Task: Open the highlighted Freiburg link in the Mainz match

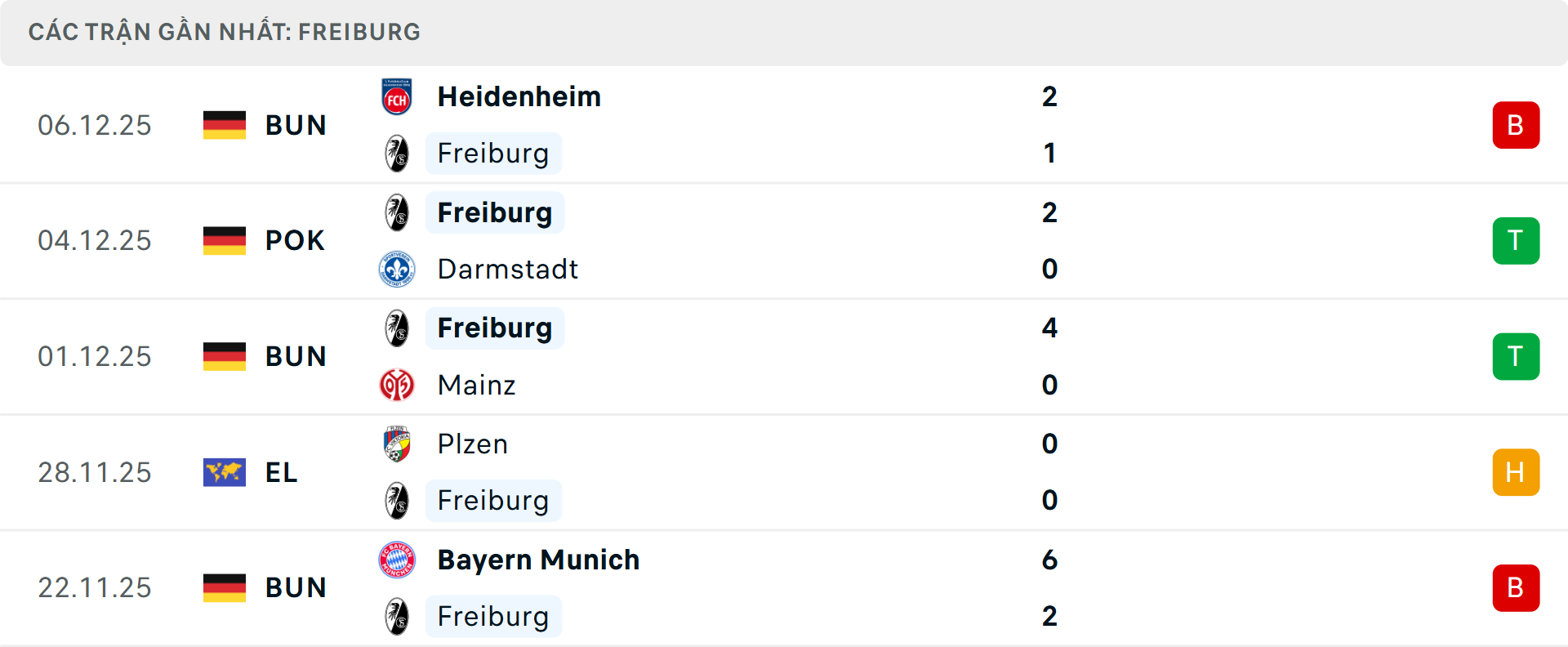Action: click(x=494, y=328)
